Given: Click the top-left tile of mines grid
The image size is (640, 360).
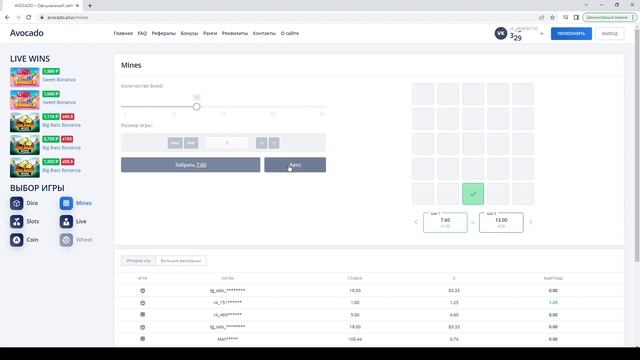Looking at the screenshot, I should click(423, 94).
